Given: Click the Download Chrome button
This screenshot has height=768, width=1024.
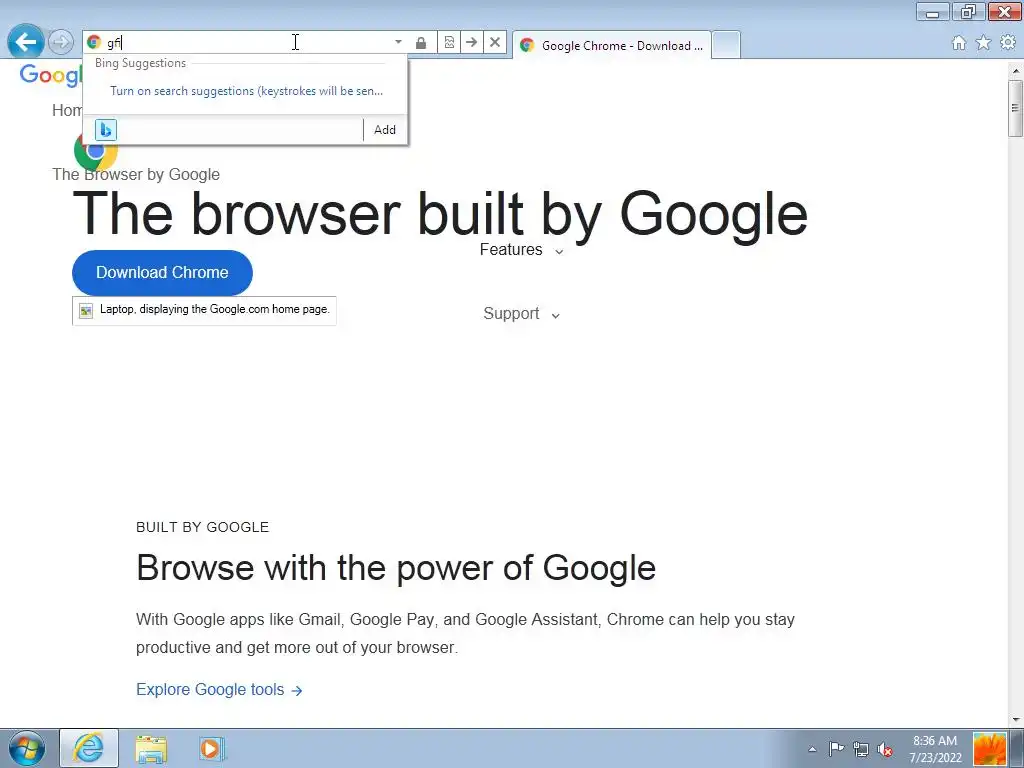Looking at the screenshot, I should (x=162, y=272).
